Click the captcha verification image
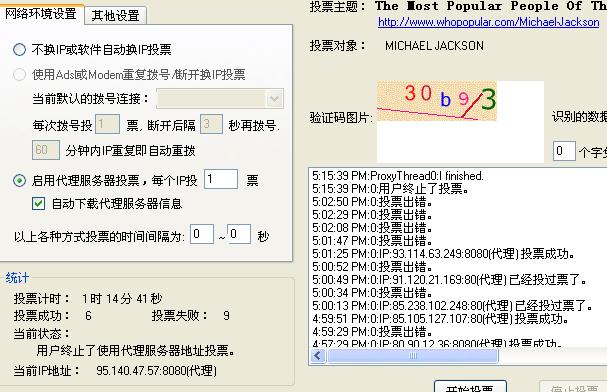The image size is (607, 392). pyautogui.click(x=437, y=101)
